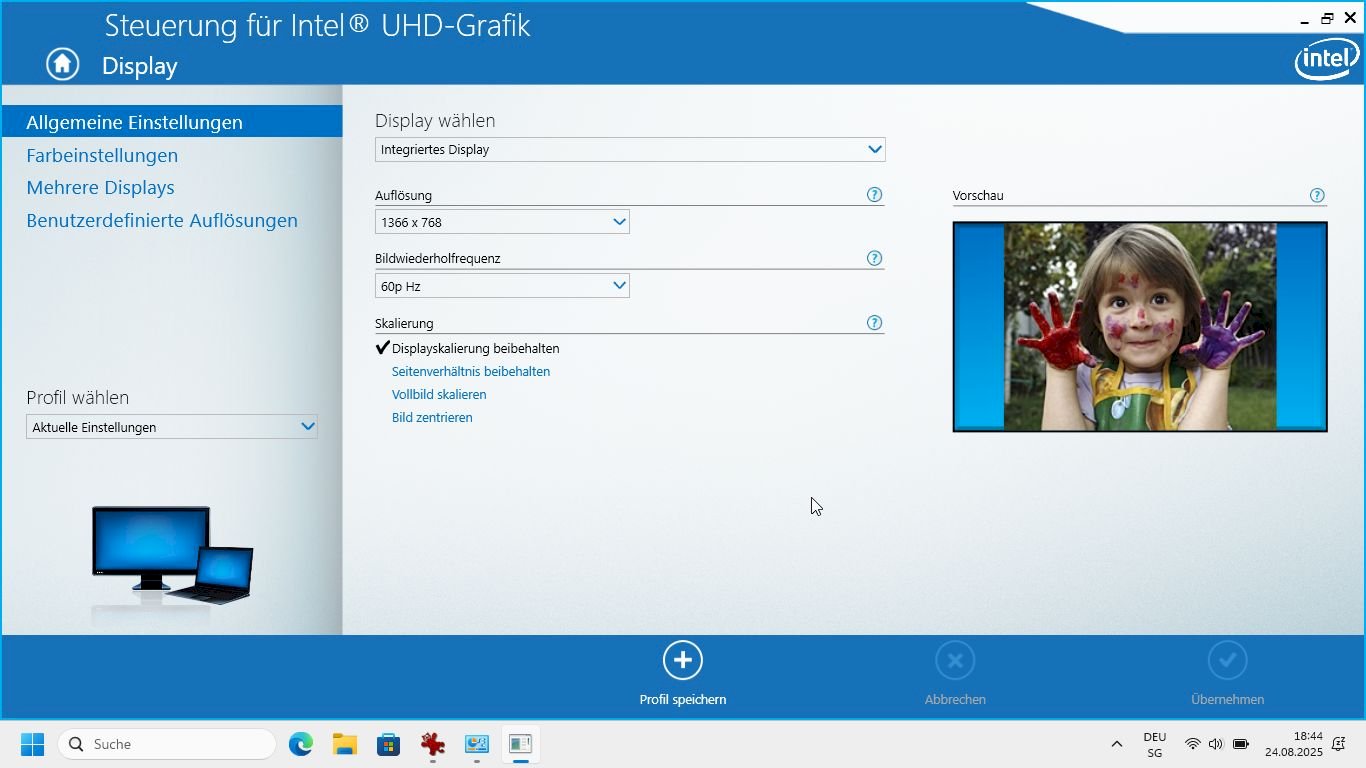This screenshot has height=768, width=1366.
Task: Open the Auflösung 1366 x 768 dropdown
Action: 502,222
